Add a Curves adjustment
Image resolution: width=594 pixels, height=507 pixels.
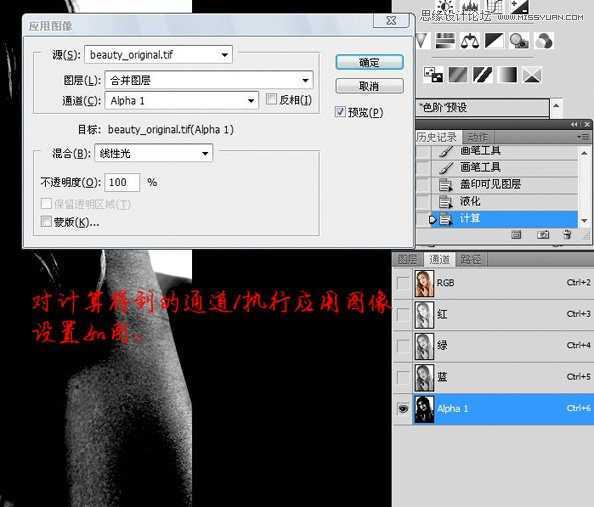pyautogui.click(x=495, y=6)
